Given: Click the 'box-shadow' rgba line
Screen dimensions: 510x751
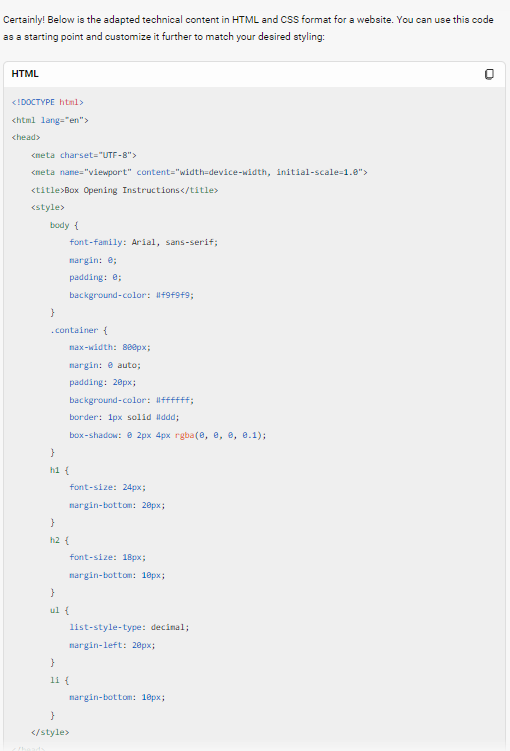Looking at the screenshot, I should tap(168, 435).
